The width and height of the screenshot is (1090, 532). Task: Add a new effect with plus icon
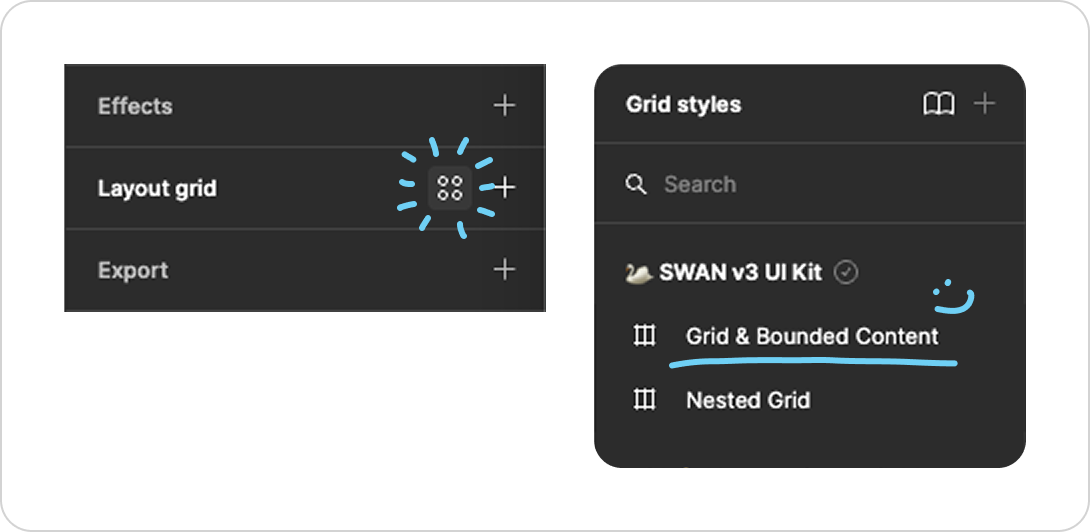(504, 106)
